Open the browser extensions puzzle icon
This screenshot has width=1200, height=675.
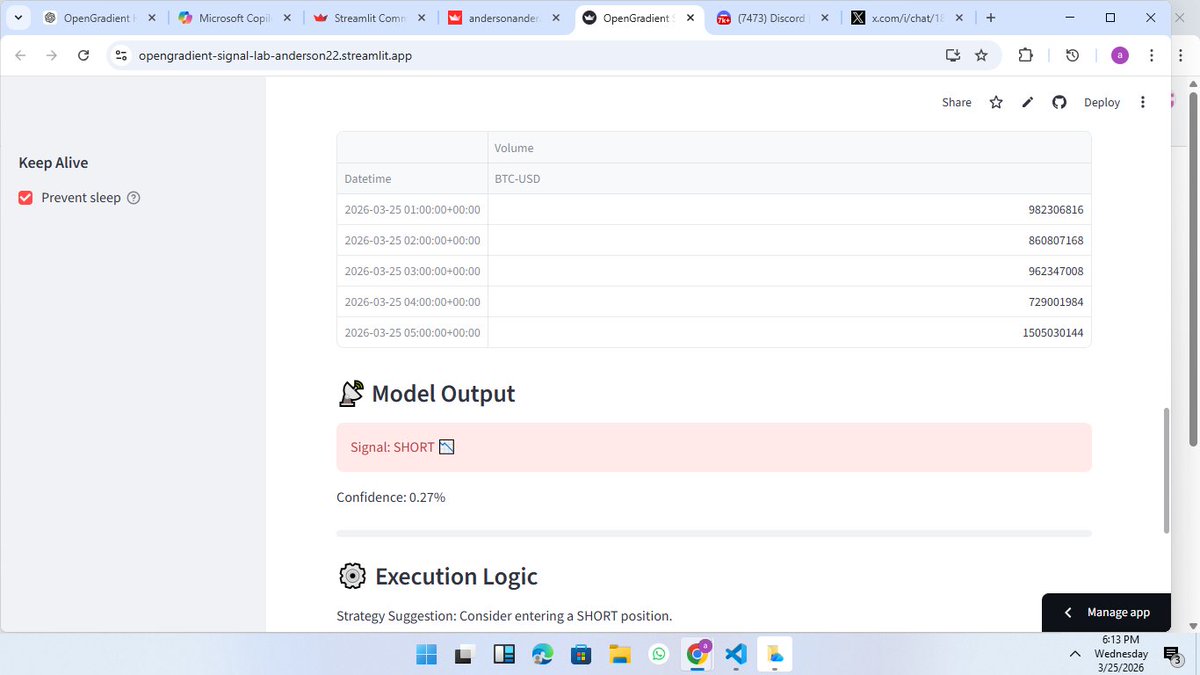pos(1025,56)
